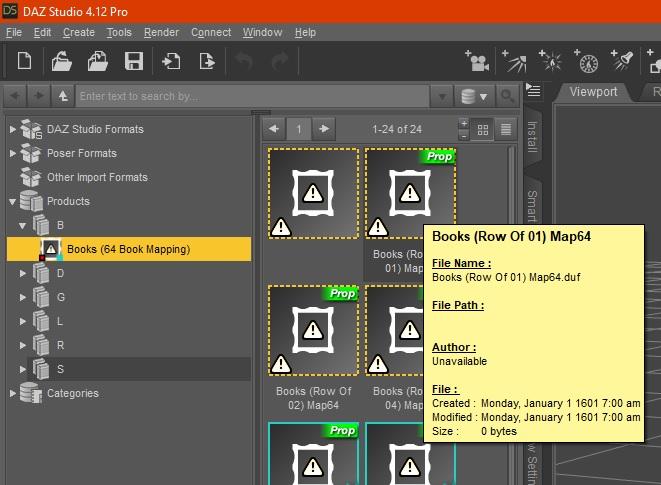Create new linear point light icon
The image size is (661, 485).
pyautogui.click(x=586, y=61)
